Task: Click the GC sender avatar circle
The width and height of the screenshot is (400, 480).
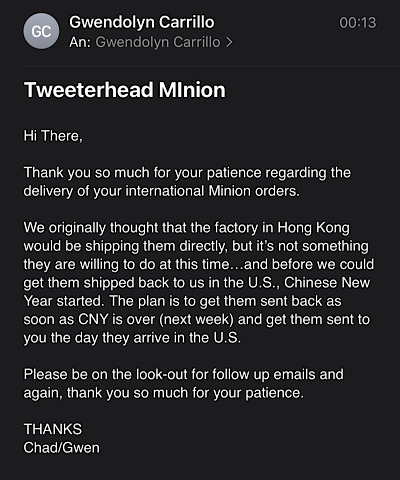Action: click(x=41, y=31)
